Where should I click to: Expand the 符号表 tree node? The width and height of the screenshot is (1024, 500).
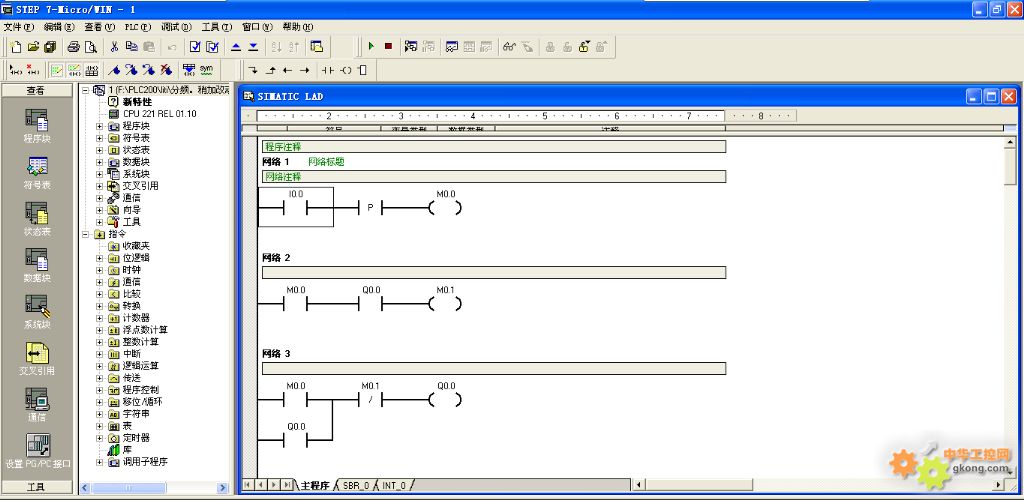click(x=100, y=138)
